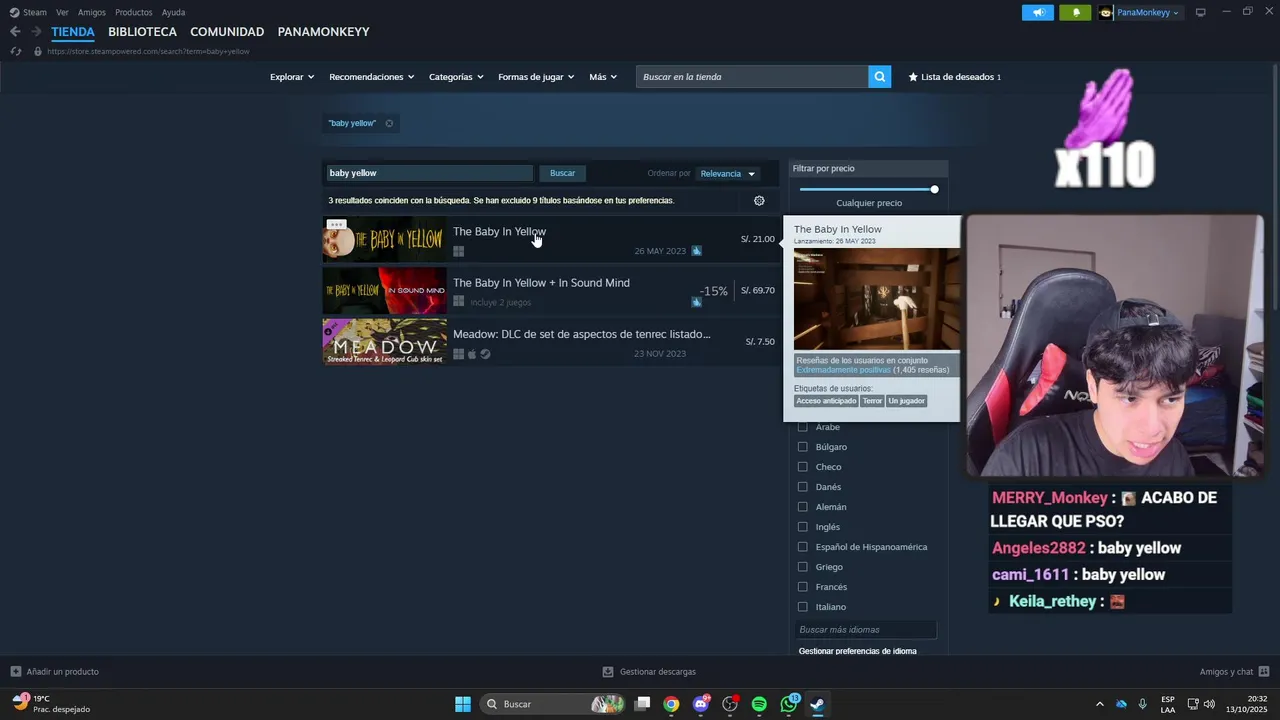Open the PanaMonkeyy account dropdown
Screen dimensions: 1280x720
(1140, 13)
